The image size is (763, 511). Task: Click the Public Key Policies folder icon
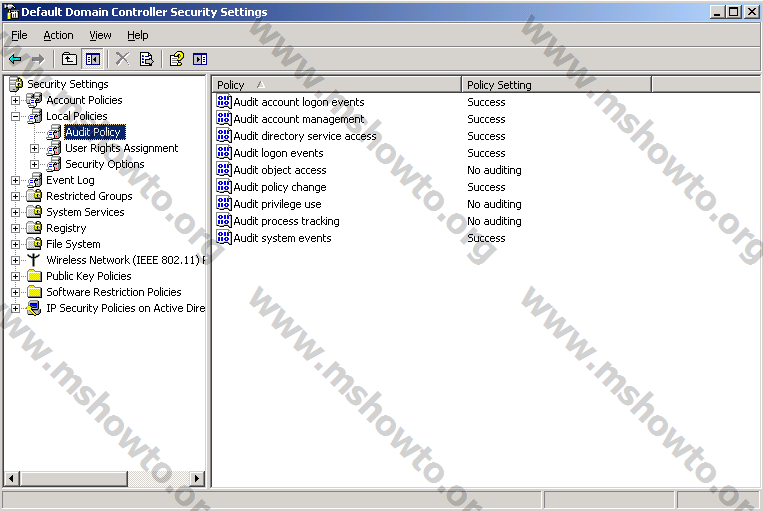click(x=35, y=276)
